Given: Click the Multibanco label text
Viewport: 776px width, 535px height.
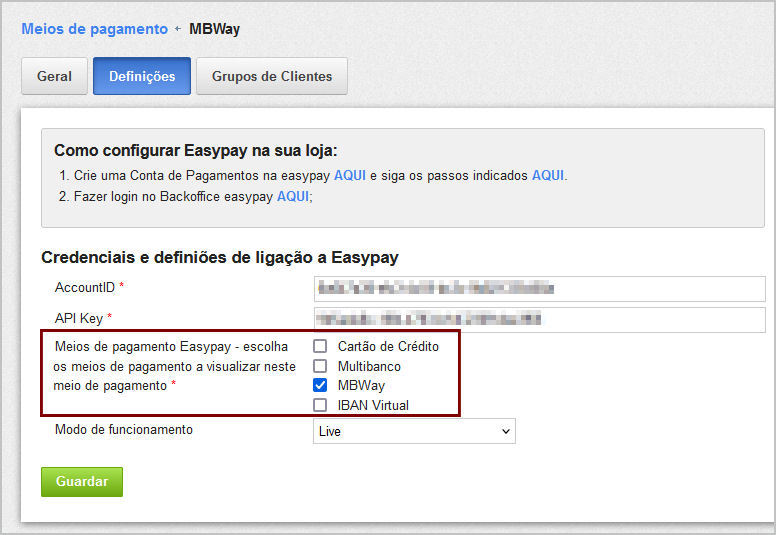Looking at the screenshot, I should click(x=369, y=366).
